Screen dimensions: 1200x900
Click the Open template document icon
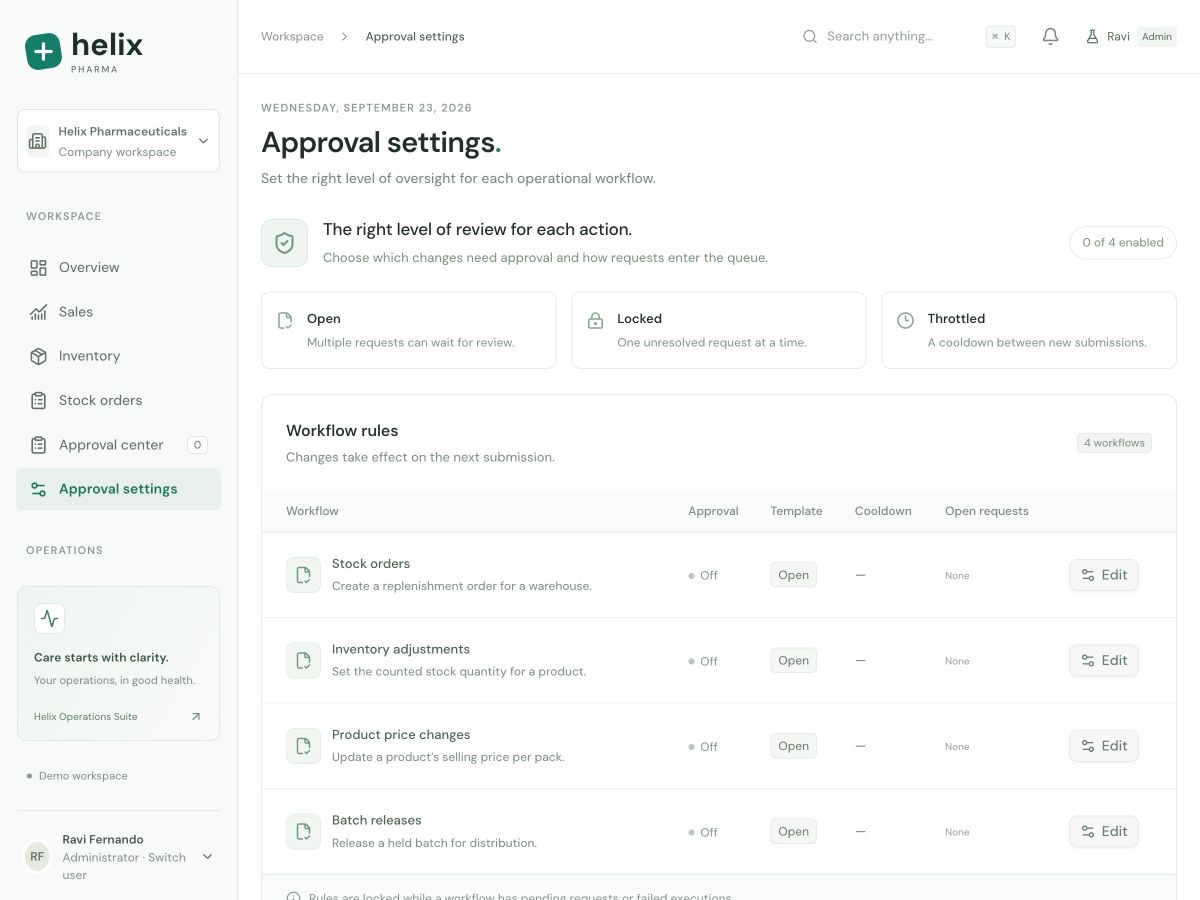(285, 320)
